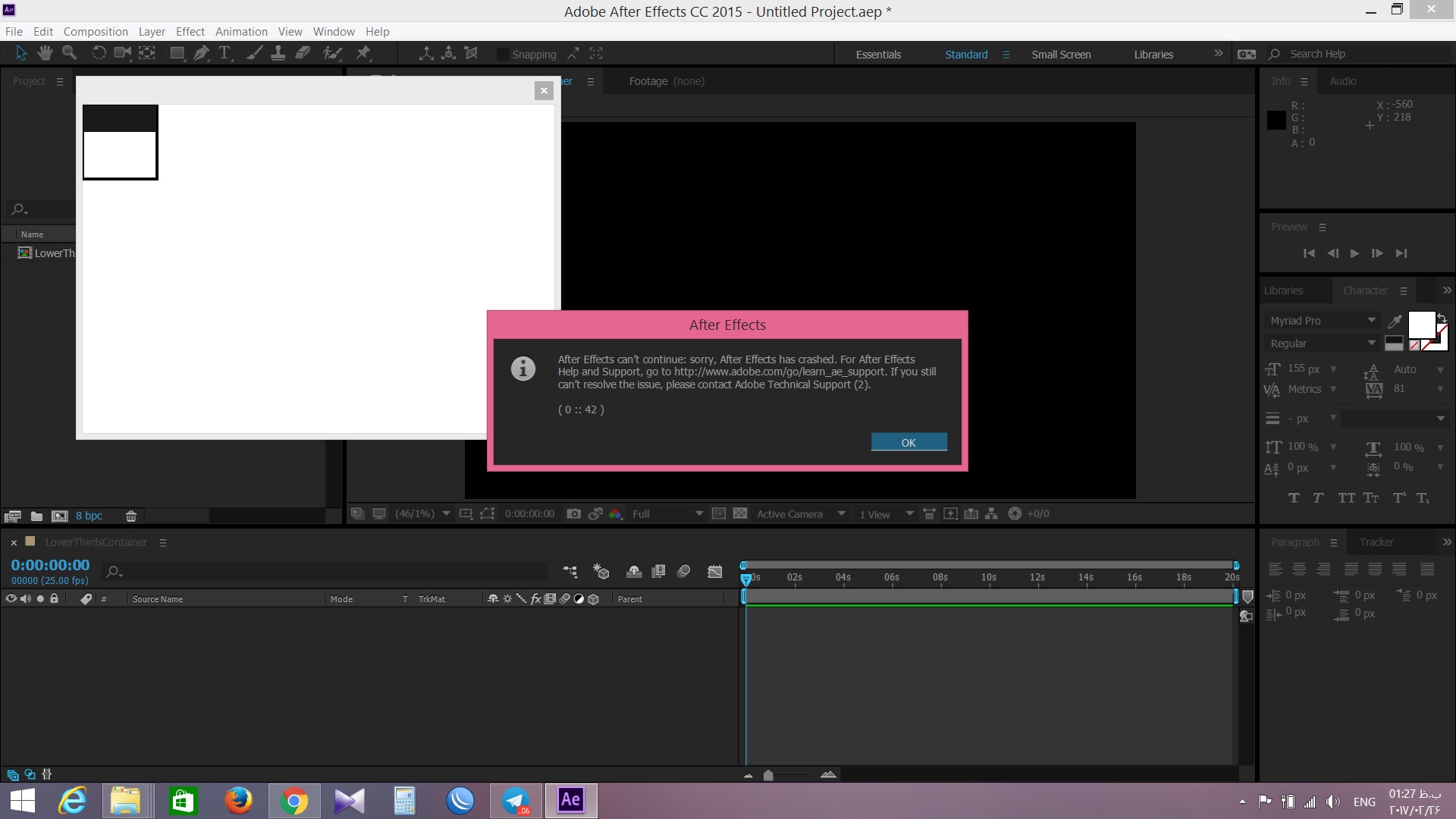Screen dimensions: 1456x819
Task: Switch to the Audio panel tab
Action: click(1342, 81)
